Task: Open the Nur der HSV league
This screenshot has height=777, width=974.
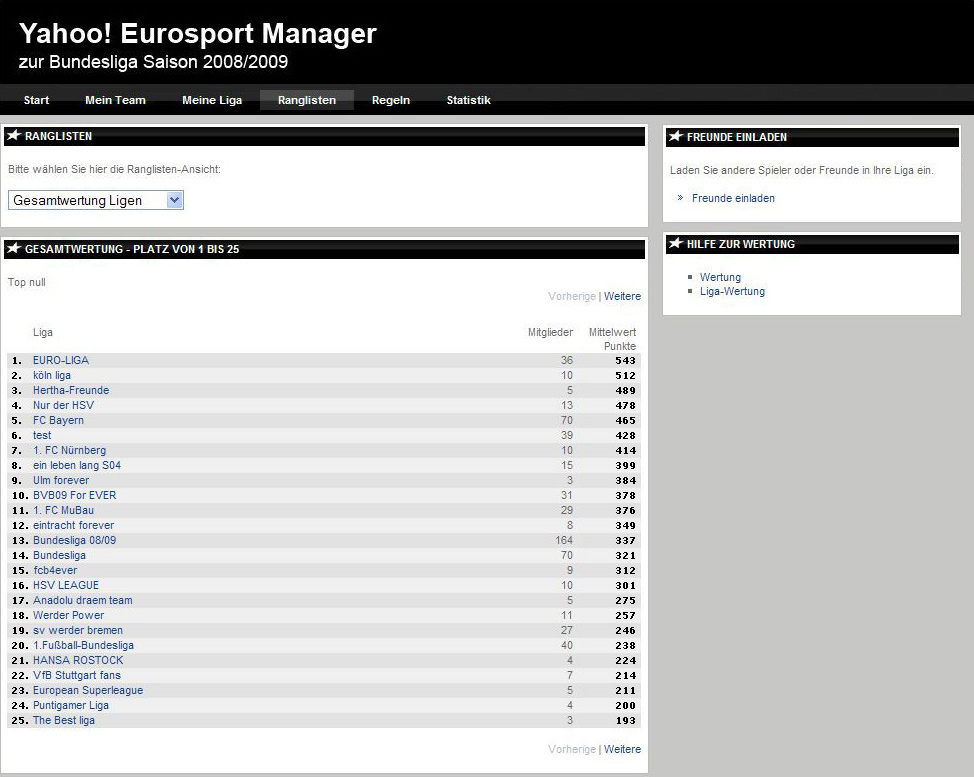Action: tap(63, 405)
